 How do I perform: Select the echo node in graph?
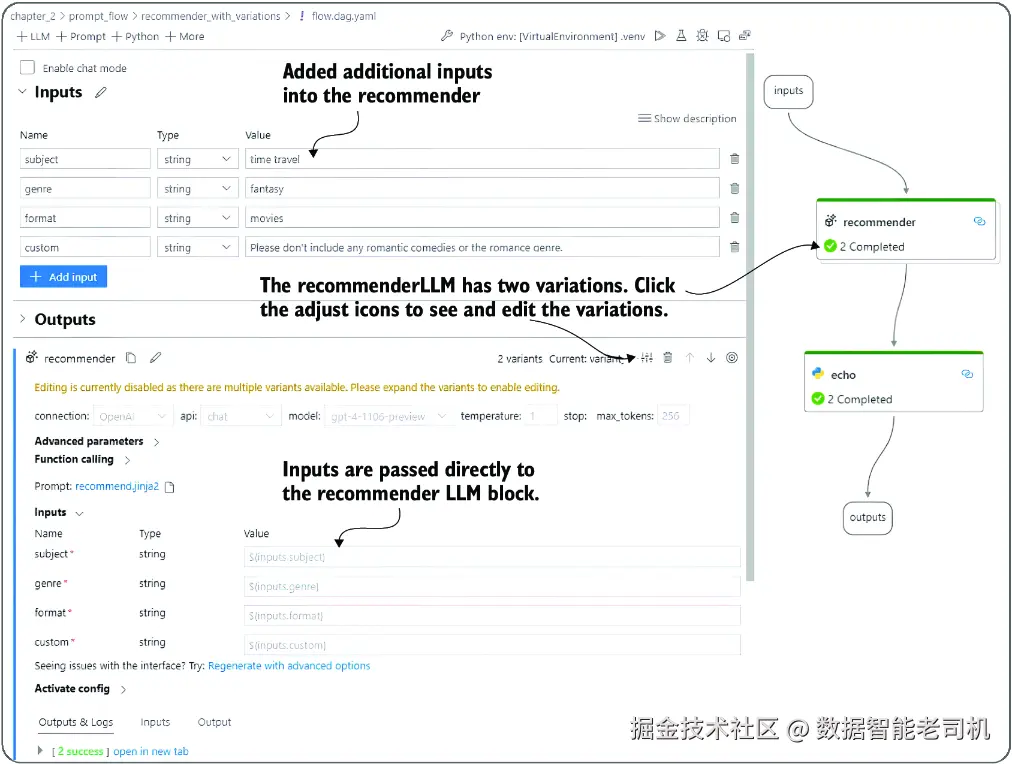pyautogui.click(x=894, y=382)
